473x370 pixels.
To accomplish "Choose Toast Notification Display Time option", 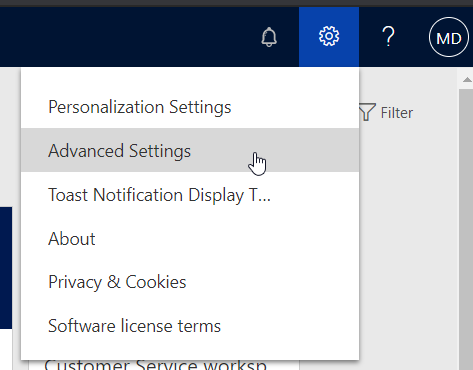I will coord(190,194).
